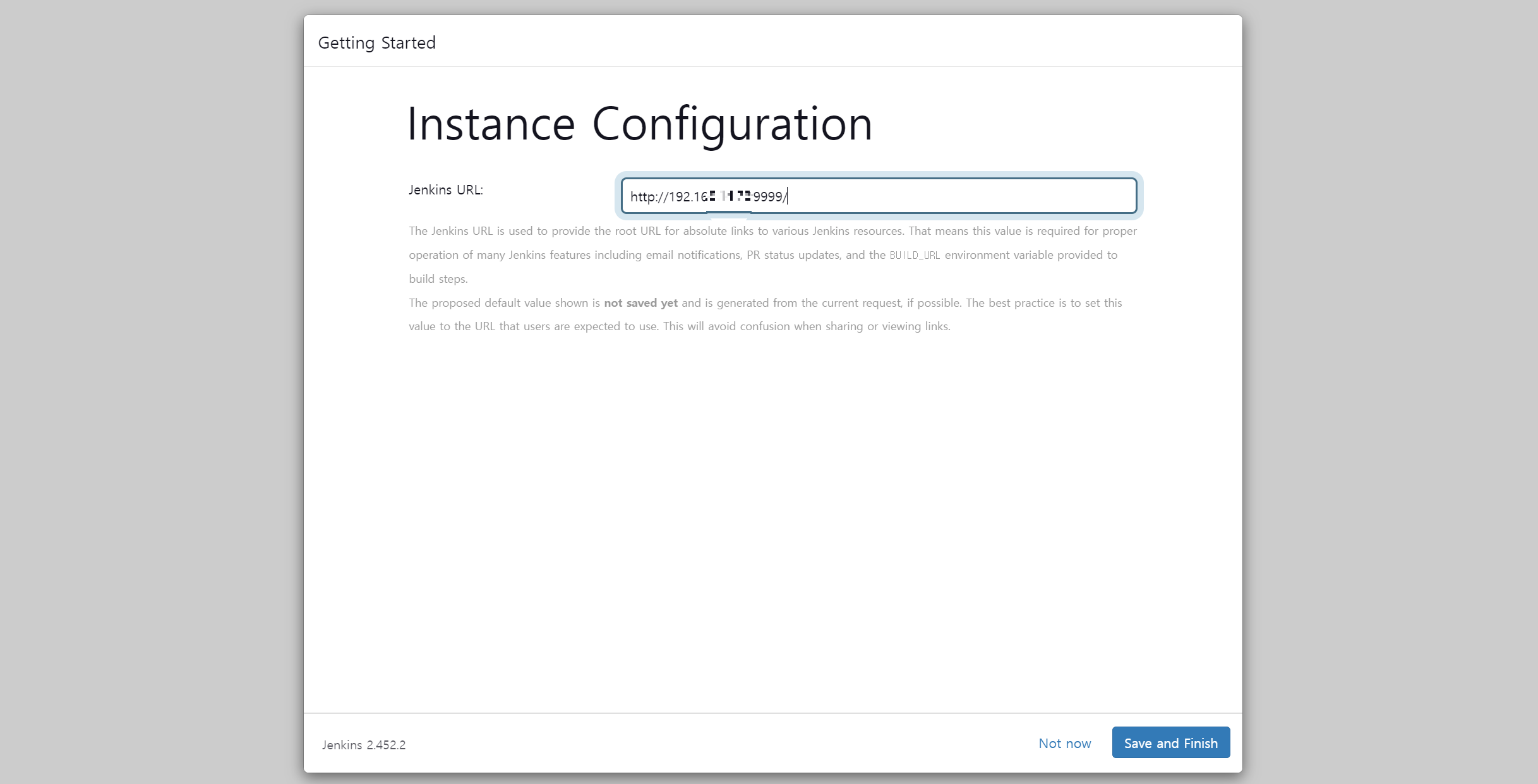Place cursor on port 9999 in URL

point(767,197)
